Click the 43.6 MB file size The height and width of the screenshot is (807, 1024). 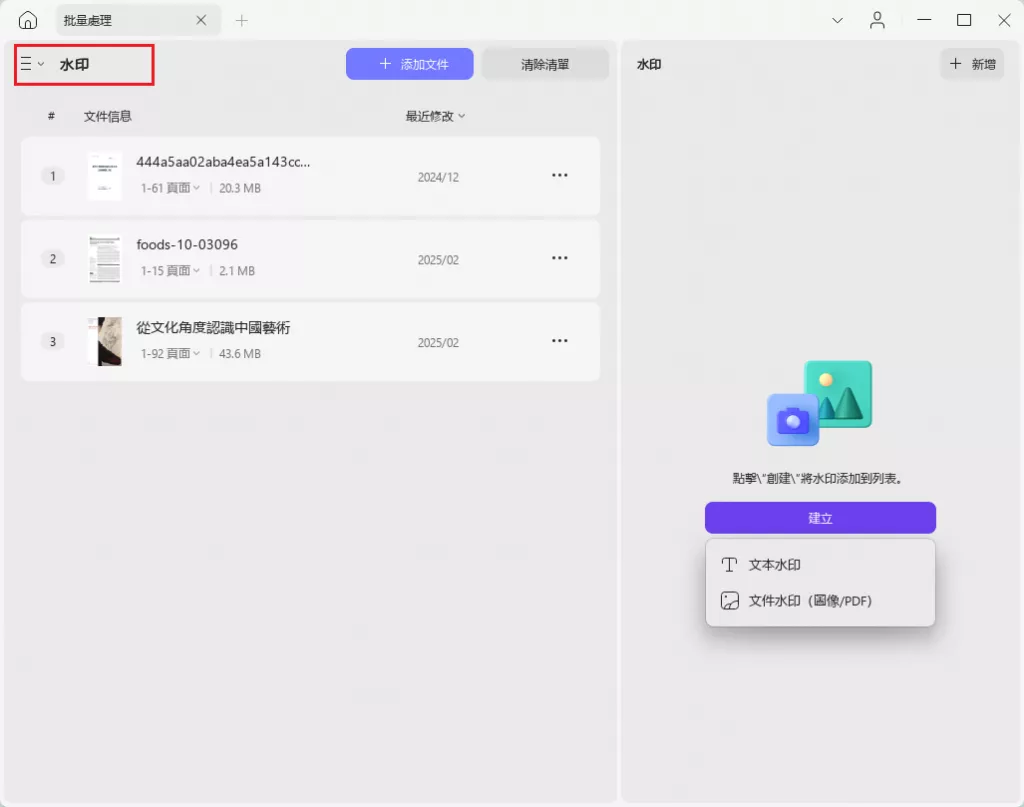click(240, 353)
